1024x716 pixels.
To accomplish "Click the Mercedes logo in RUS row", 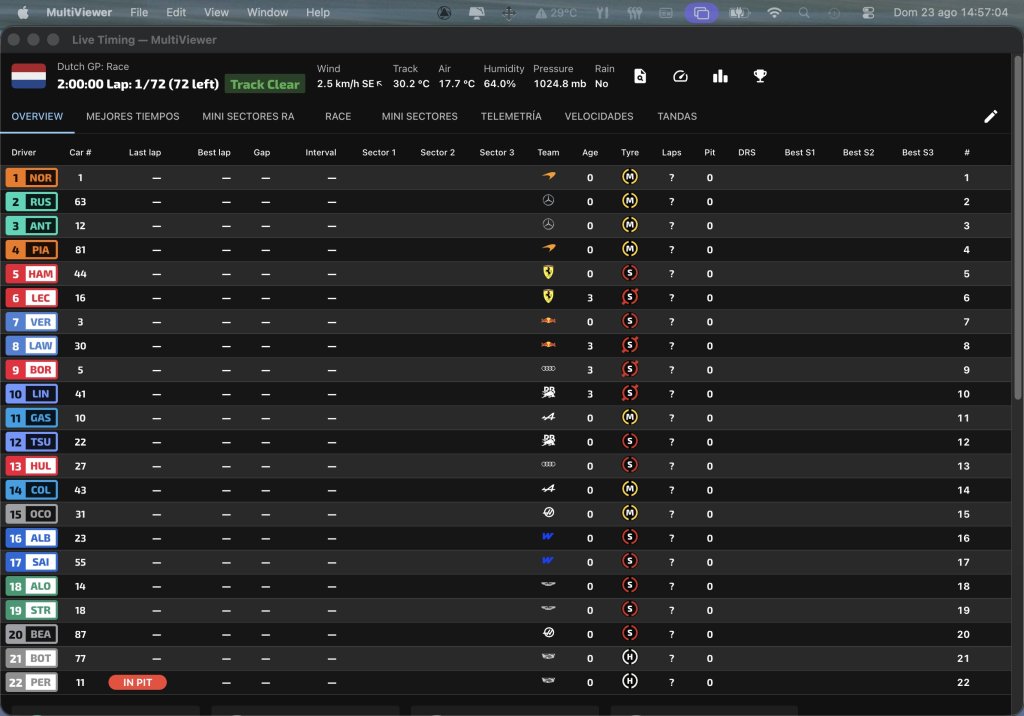I will [x=549, y=201].
